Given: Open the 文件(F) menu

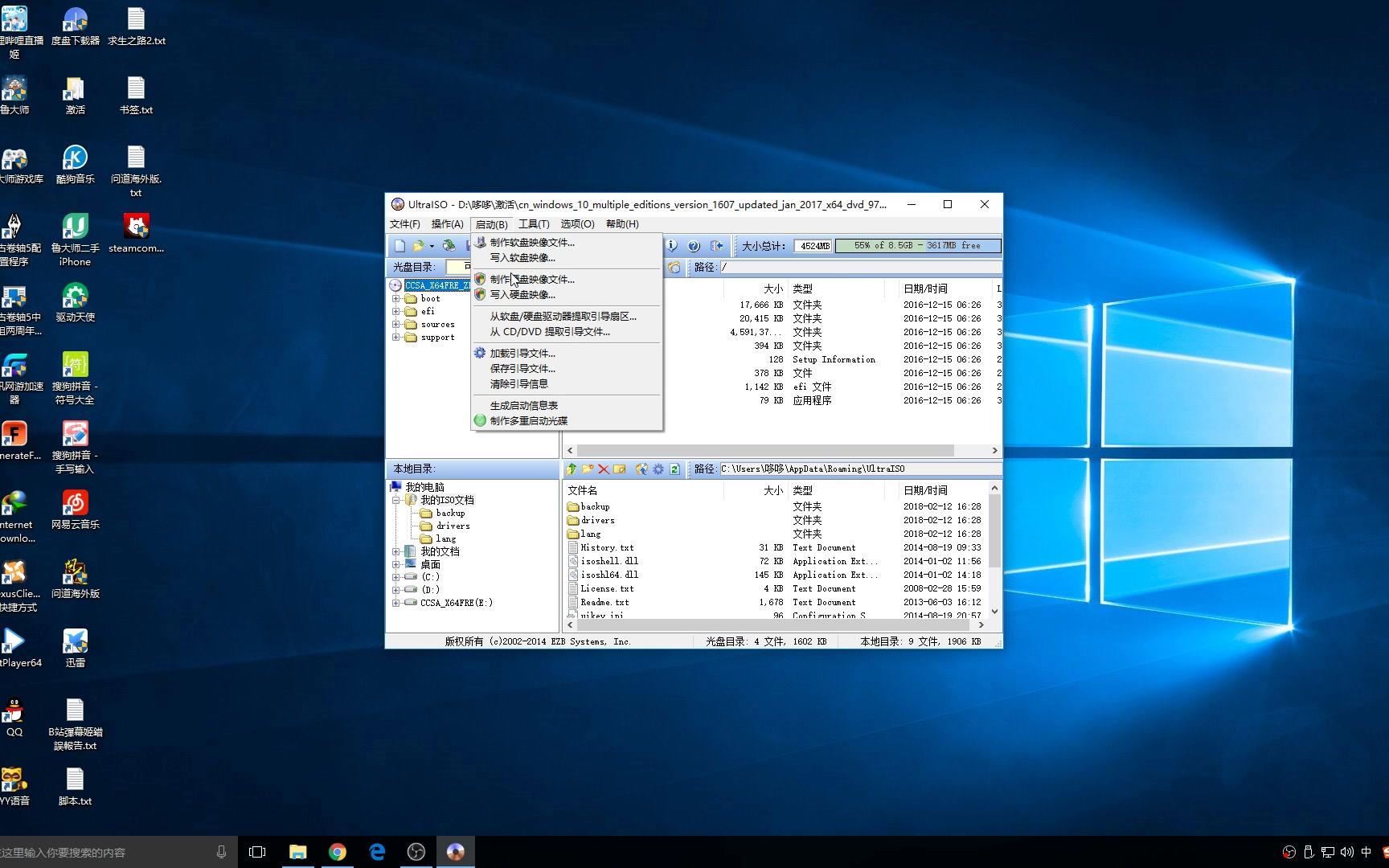Looking at the screenshot, I should [405, 224].
